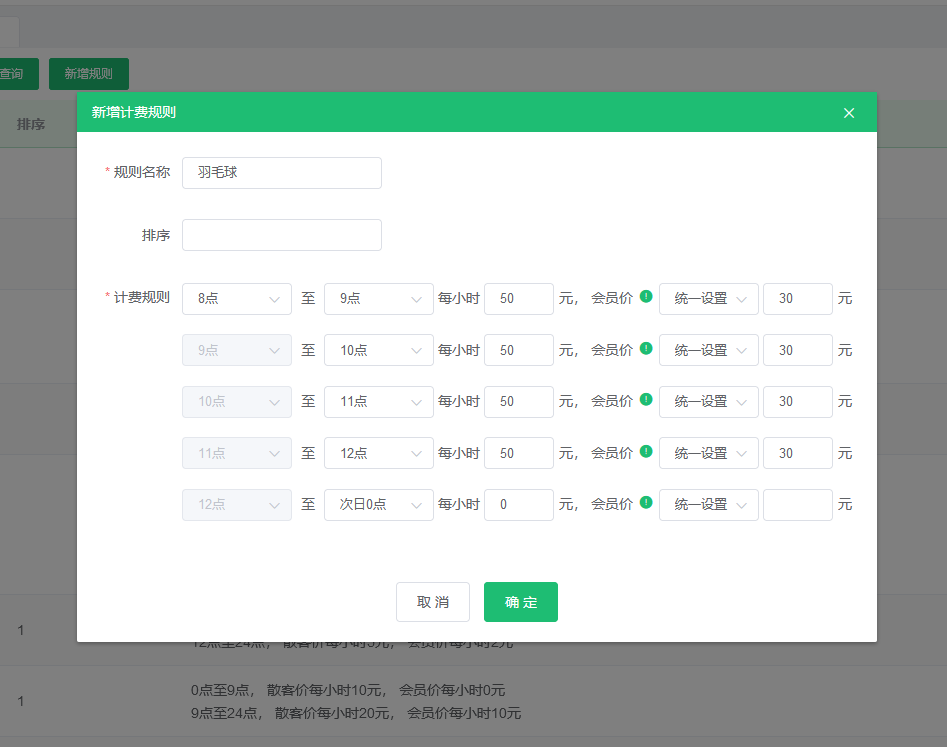Click the 新增规则 button behind the dialog
The height and width of the screenshot is (747, 947).
click(89, 74)
